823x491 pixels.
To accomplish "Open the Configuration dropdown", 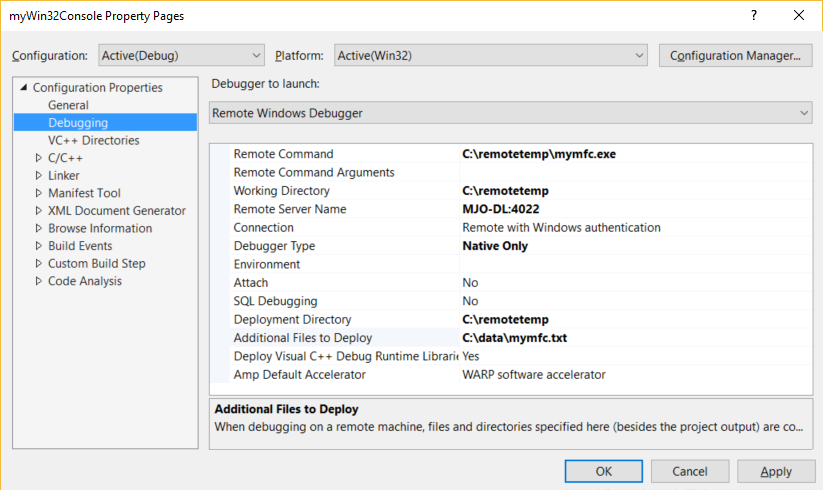I will pyautogui.click(x=181, y=56).
